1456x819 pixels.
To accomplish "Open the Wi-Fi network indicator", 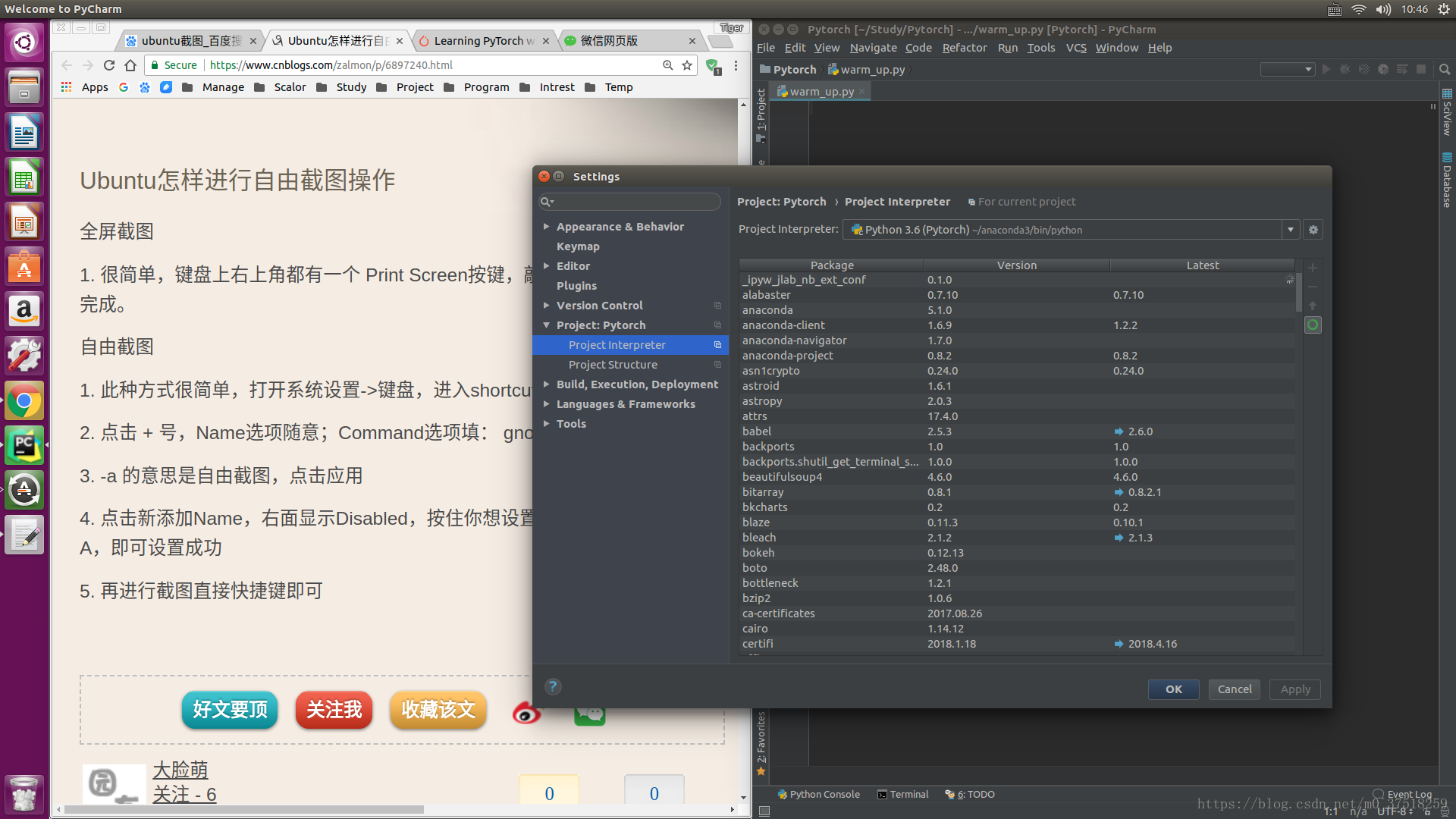I will (1359, 9).
